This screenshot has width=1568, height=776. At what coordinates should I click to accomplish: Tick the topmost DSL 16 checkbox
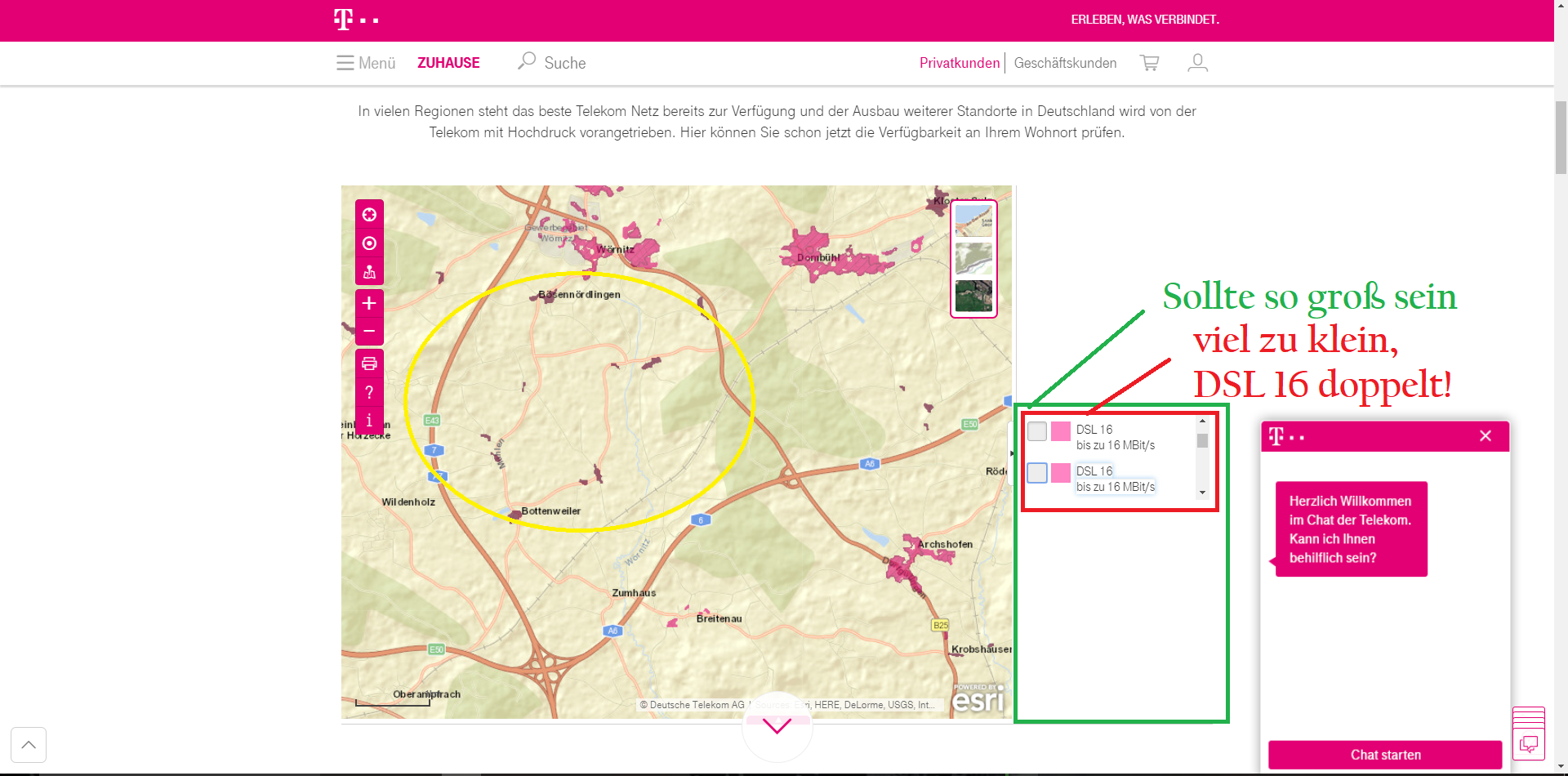coord(1037,431)
